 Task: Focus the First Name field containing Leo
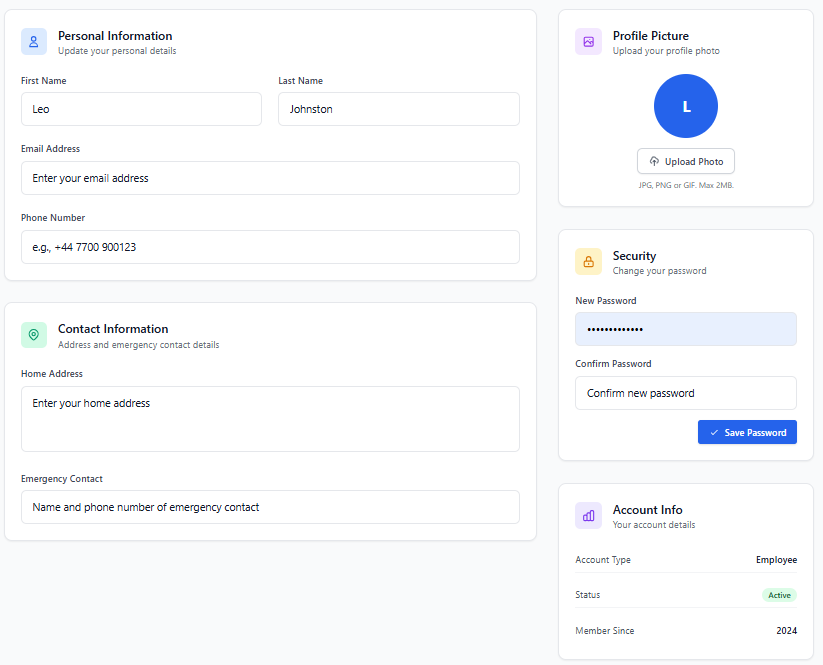coord(141,109)
